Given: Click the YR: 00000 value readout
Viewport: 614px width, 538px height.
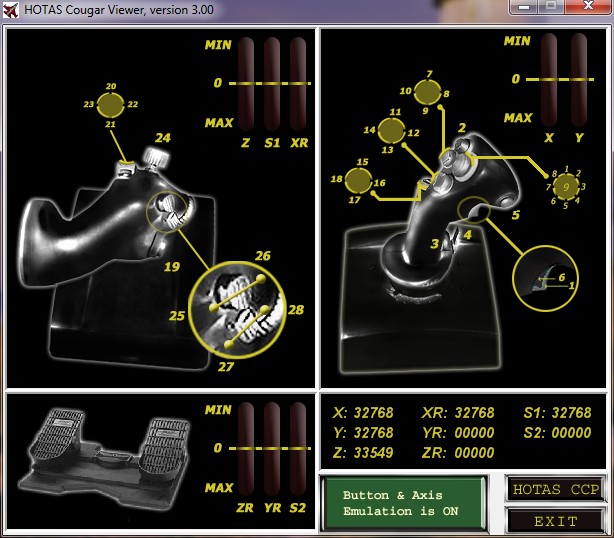Looking at the screenshot, I should click(x=458, y=433).
